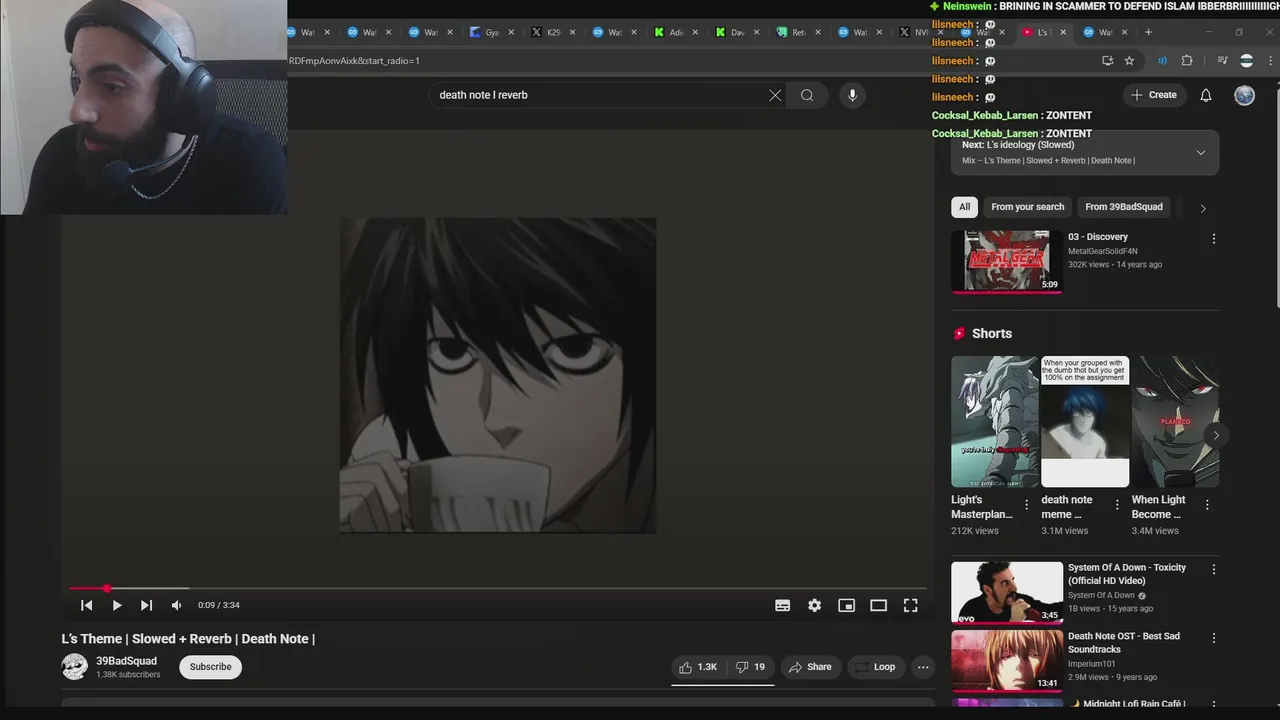Open more actions ellipsis below video
1280x720 pixels.
[x=923, y=667]
